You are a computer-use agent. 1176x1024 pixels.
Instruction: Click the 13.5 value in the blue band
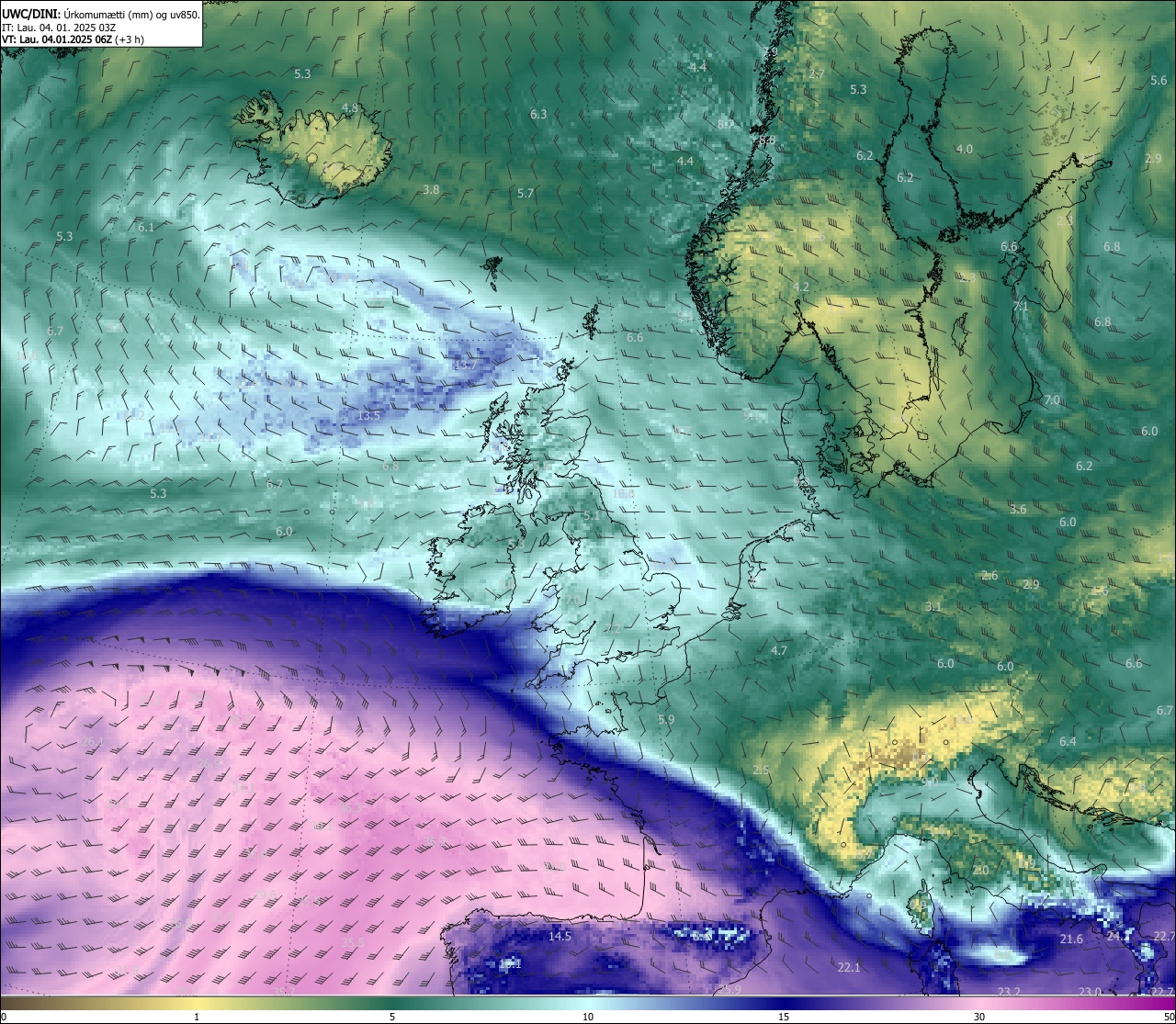368,415
